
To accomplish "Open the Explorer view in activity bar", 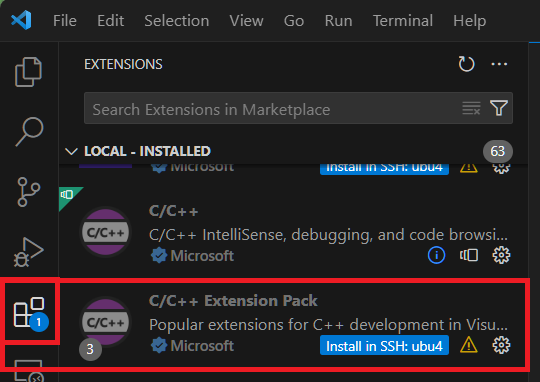I will point(29,72).
